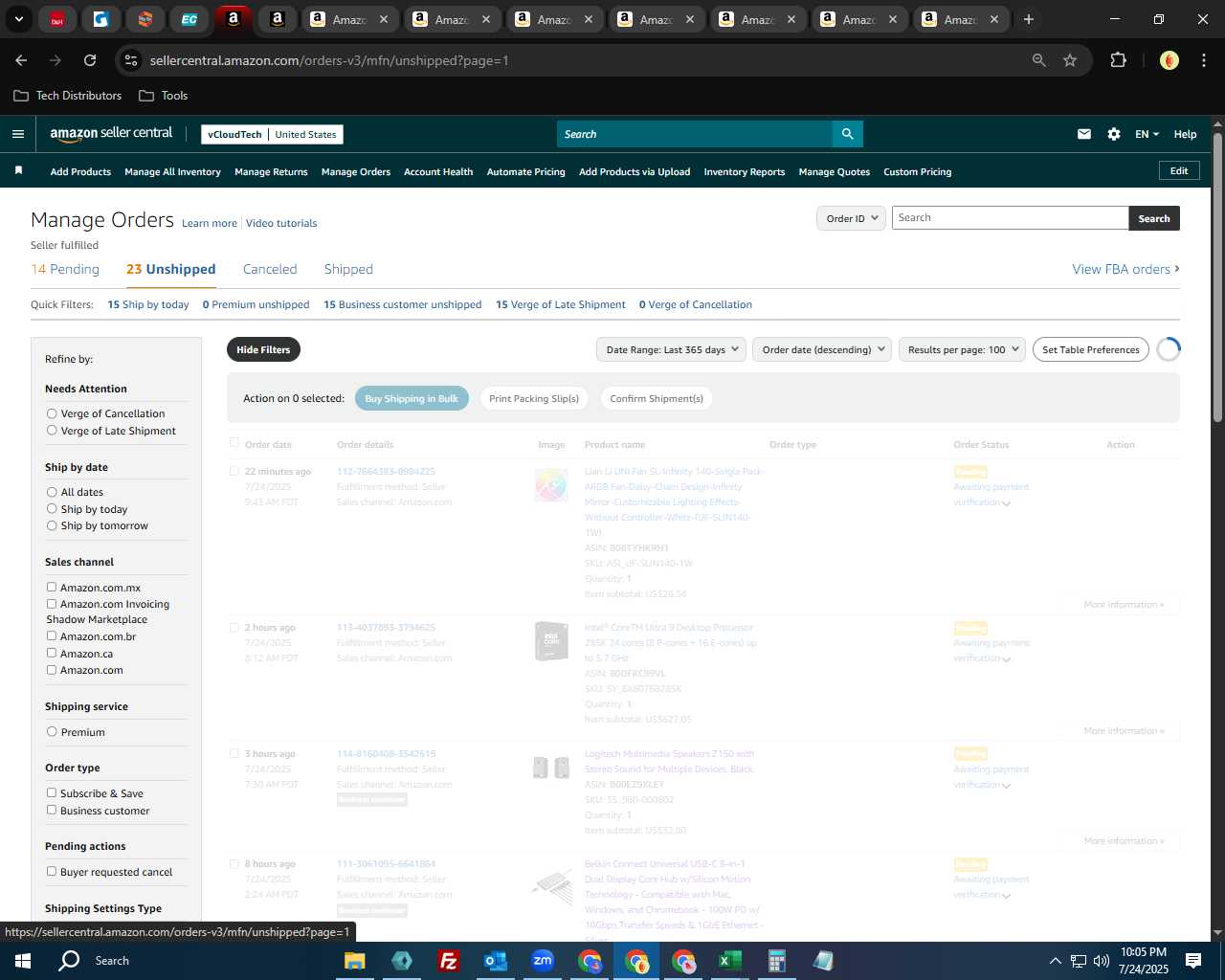Click the page vertical scrollbar
1225x980 pixels.
pos(1217,278)
